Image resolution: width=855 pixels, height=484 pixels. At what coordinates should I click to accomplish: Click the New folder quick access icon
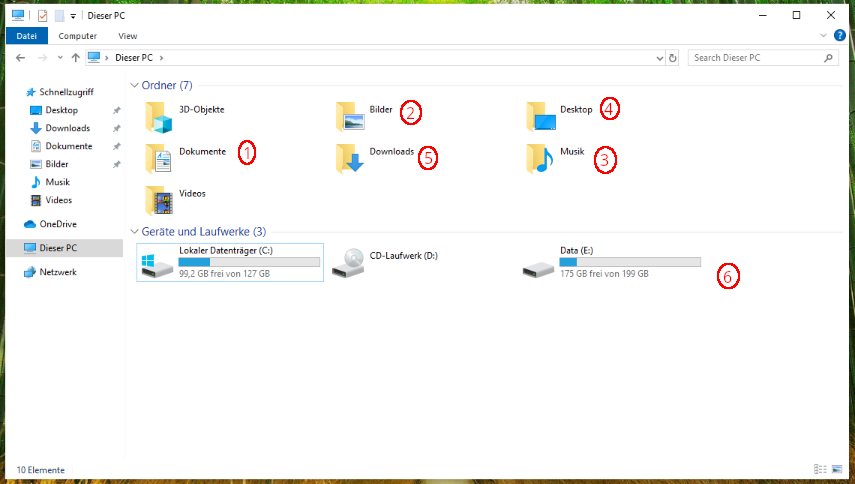[x=59, y=16]
